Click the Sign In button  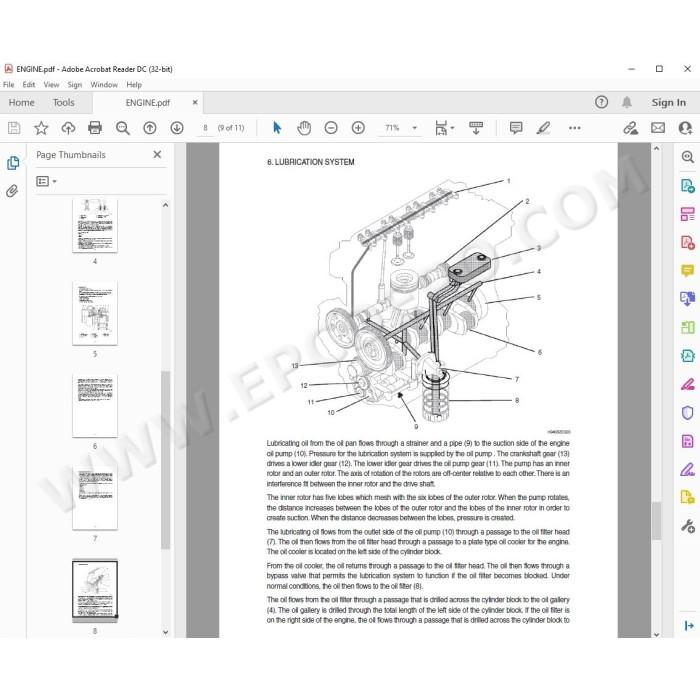668,102
